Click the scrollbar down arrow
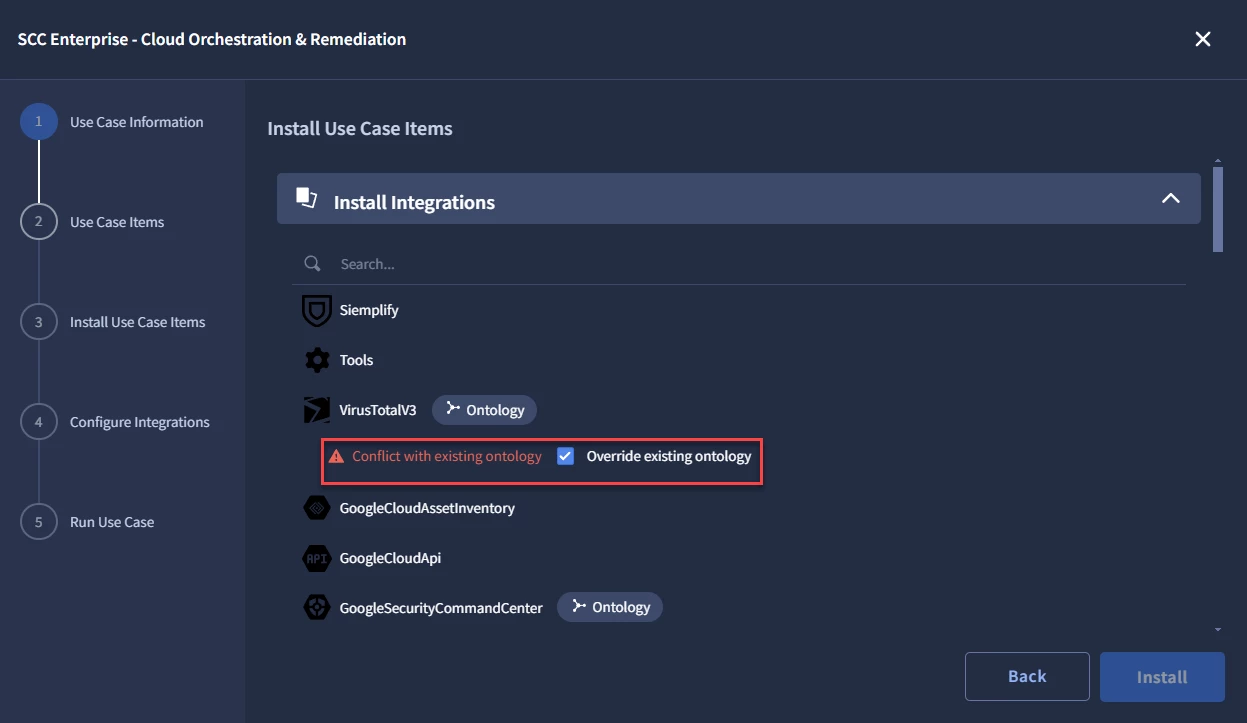Viewport: 1247px width, 723px height. (x=1217, y=630)
